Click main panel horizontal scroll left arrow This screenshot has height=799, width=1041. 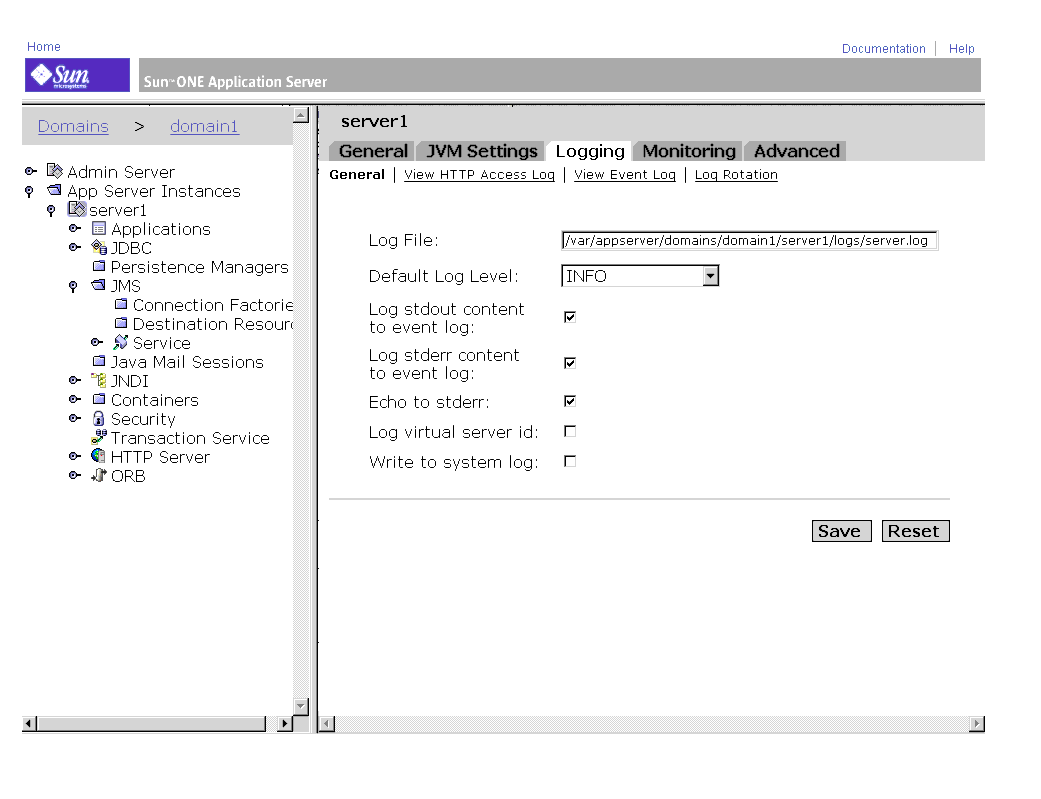[327, 723]
